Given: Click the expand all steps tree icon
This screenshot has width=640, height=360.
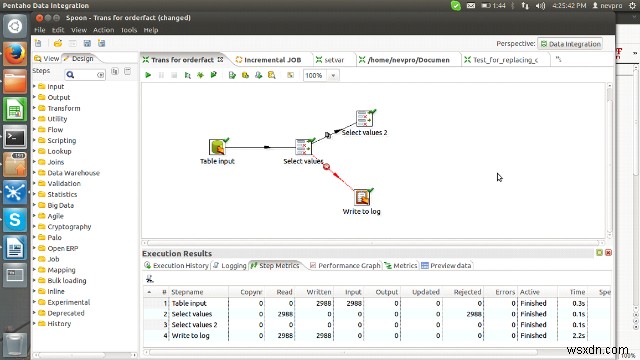Looking at the screenshot, I should coord(115,71).
